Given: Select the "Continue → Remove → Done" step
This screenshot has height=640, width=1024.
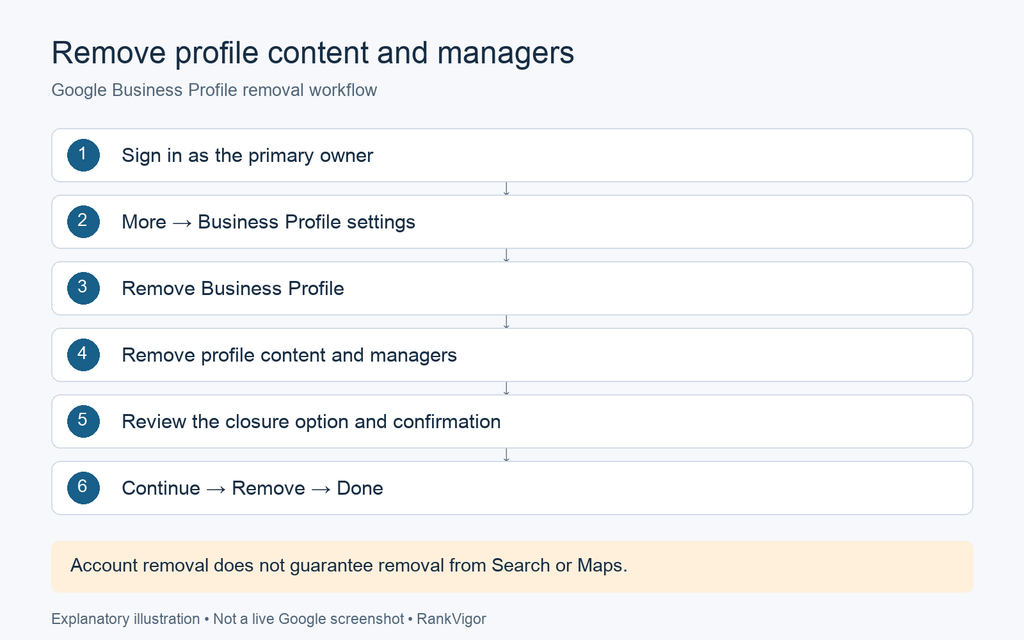Looking at the screenshot, I should click(512, 488).
